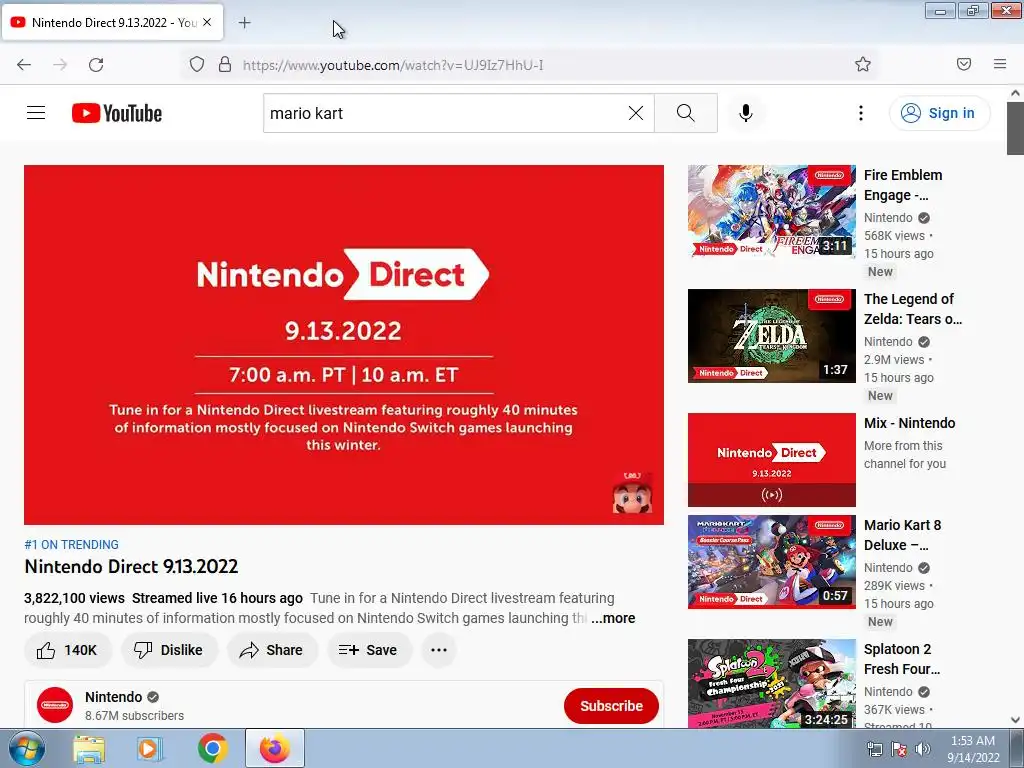Viewport: 1024px width, 768px height.
Task: Open the Mix - Nintendo playlist thumbnail
Action: point(771,460)
